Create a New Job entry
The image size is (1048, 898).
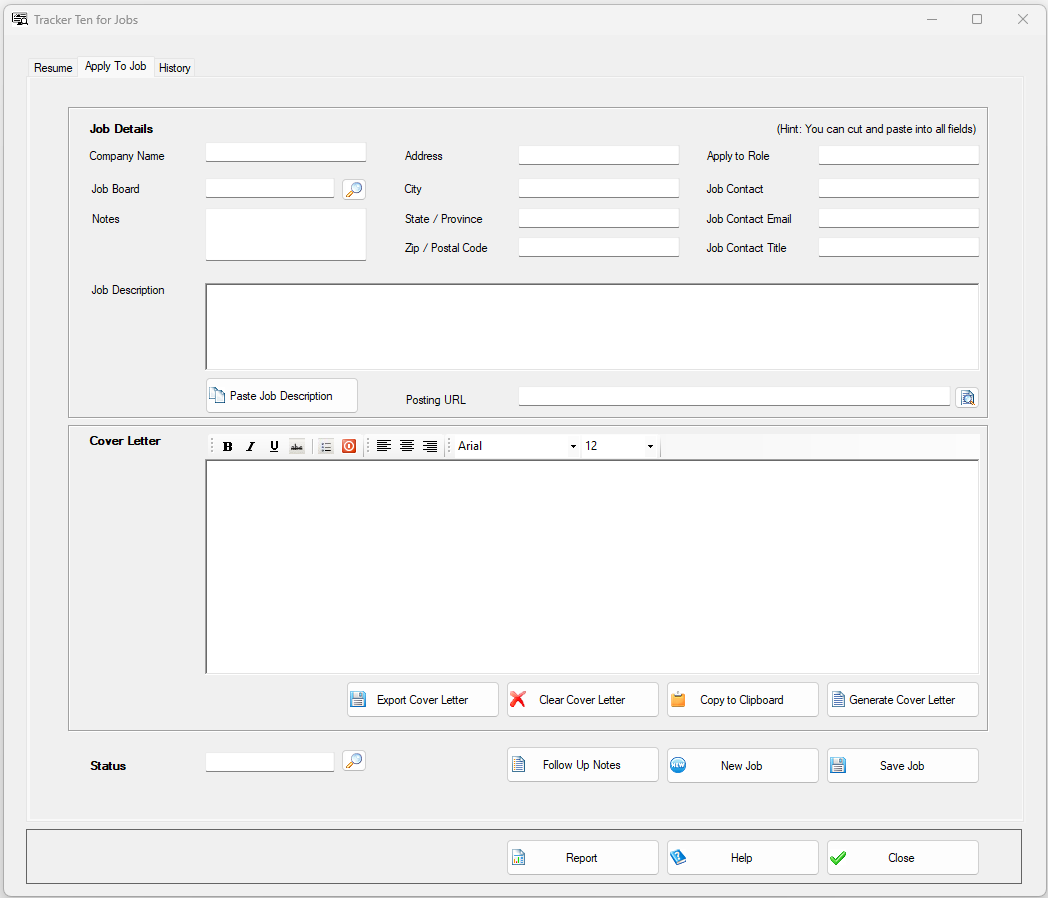click(743, 766)
